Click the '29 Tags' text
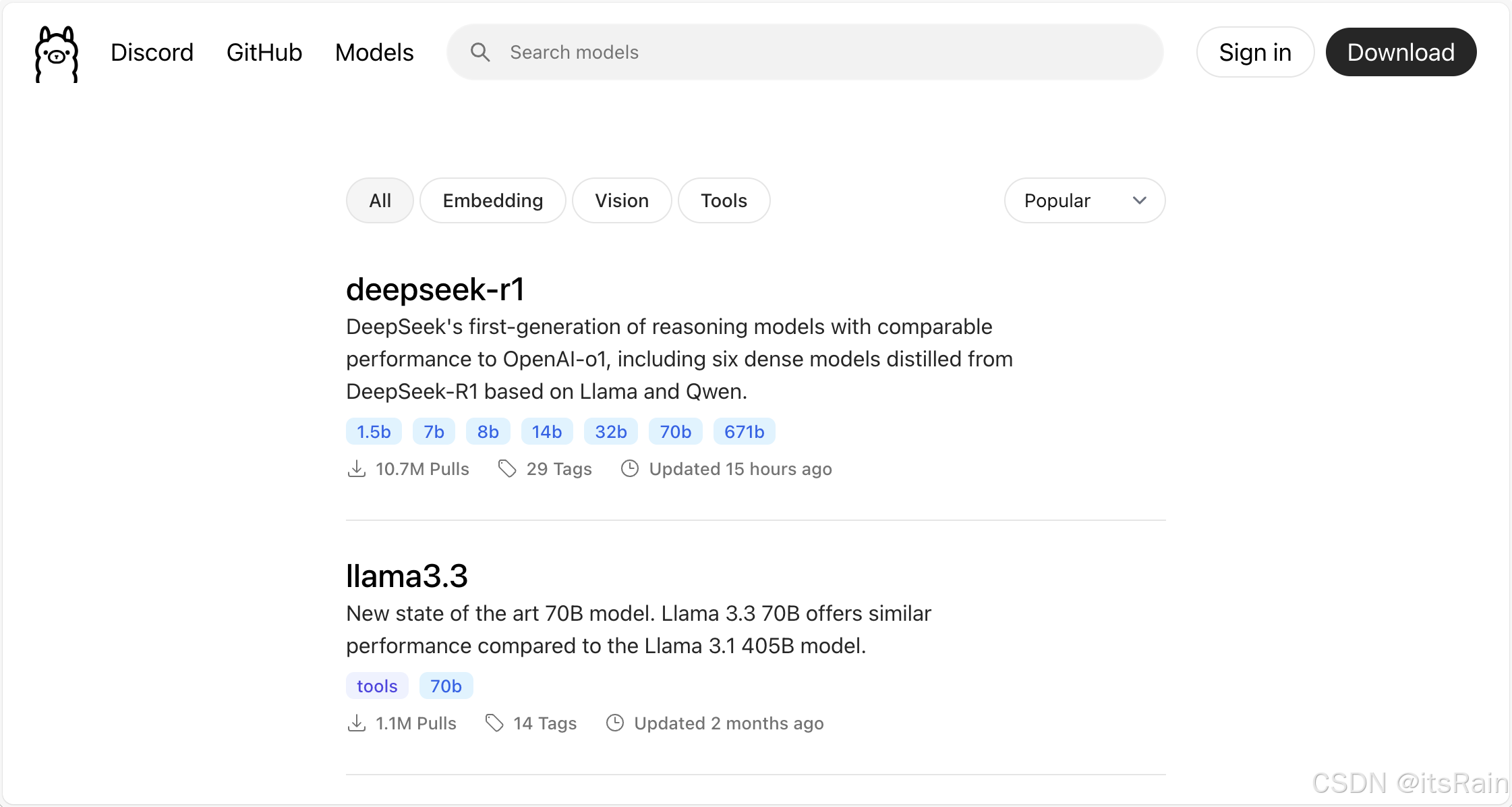 click(x=559, y=469)
